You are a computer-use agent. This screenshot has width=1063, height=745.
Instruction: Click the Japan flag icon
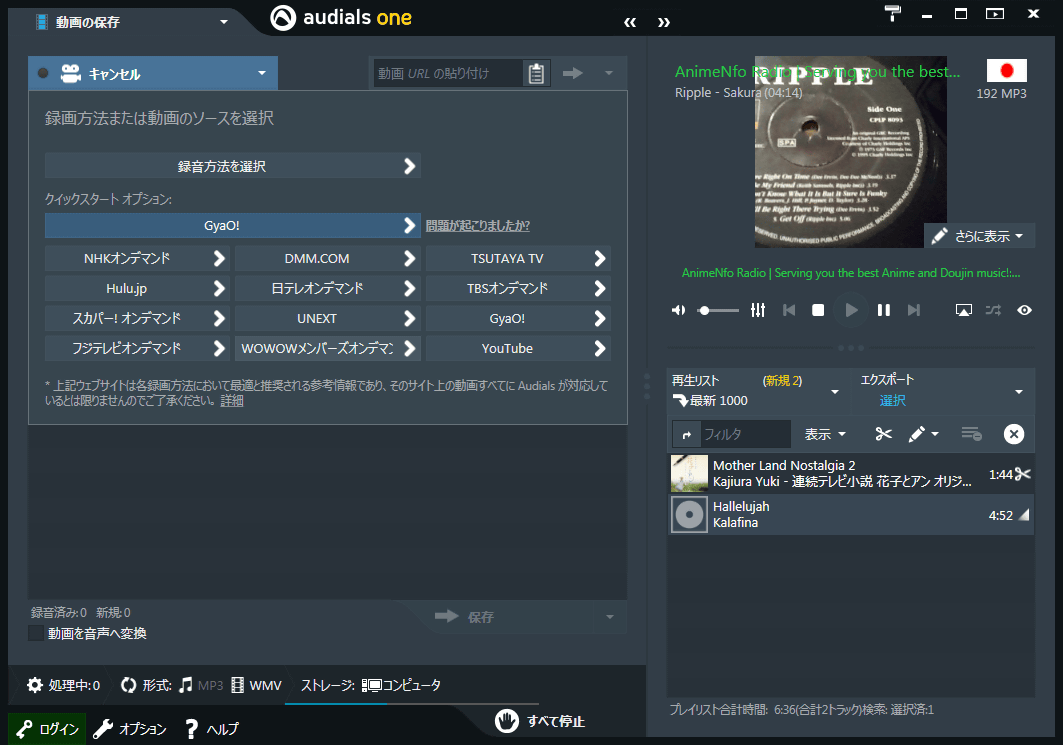1007,71
